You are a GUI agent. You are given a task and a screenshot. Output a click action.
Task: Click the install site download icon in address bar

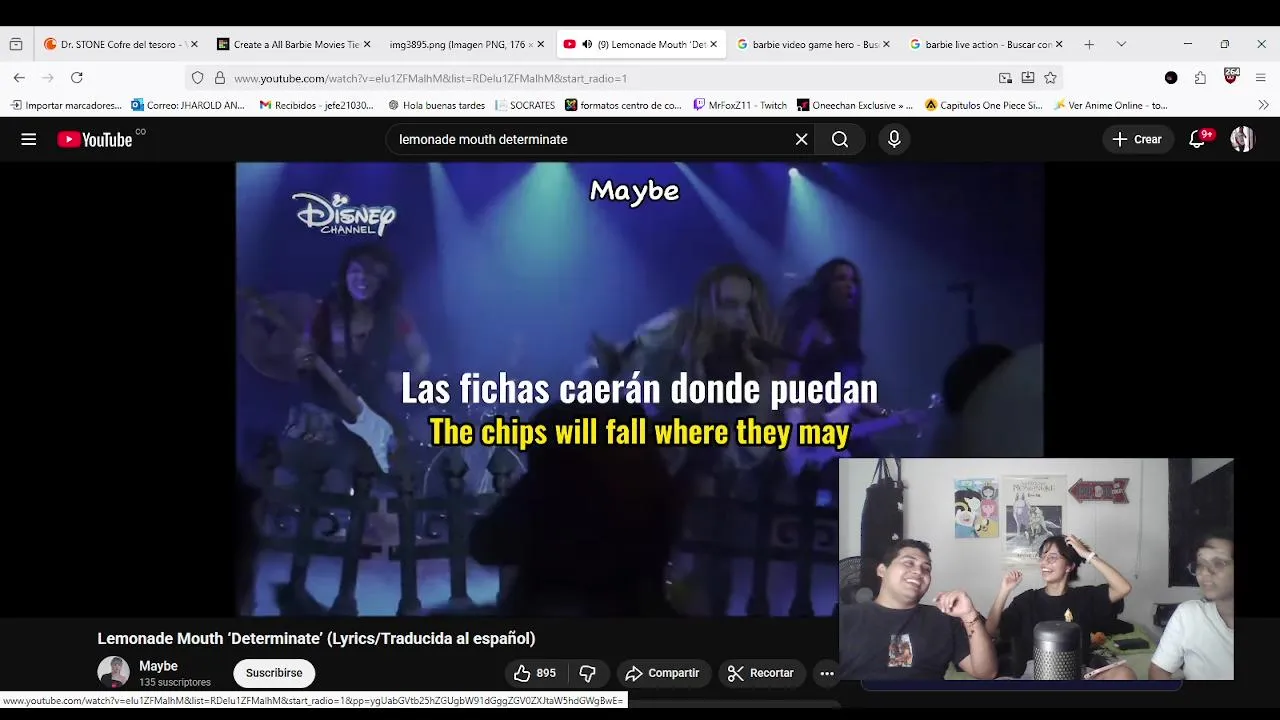click(1027, 78)
